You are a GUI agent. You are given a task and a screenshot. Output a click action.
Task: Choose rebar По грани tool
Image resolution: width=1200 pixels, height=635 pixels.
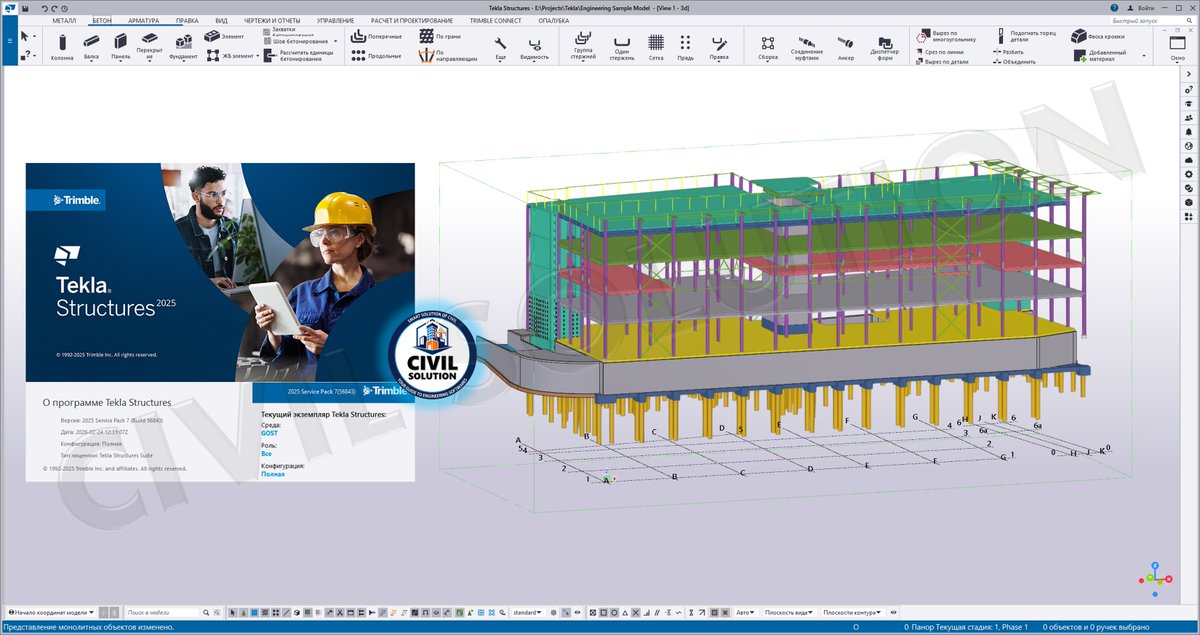click(x=440, y=36)
